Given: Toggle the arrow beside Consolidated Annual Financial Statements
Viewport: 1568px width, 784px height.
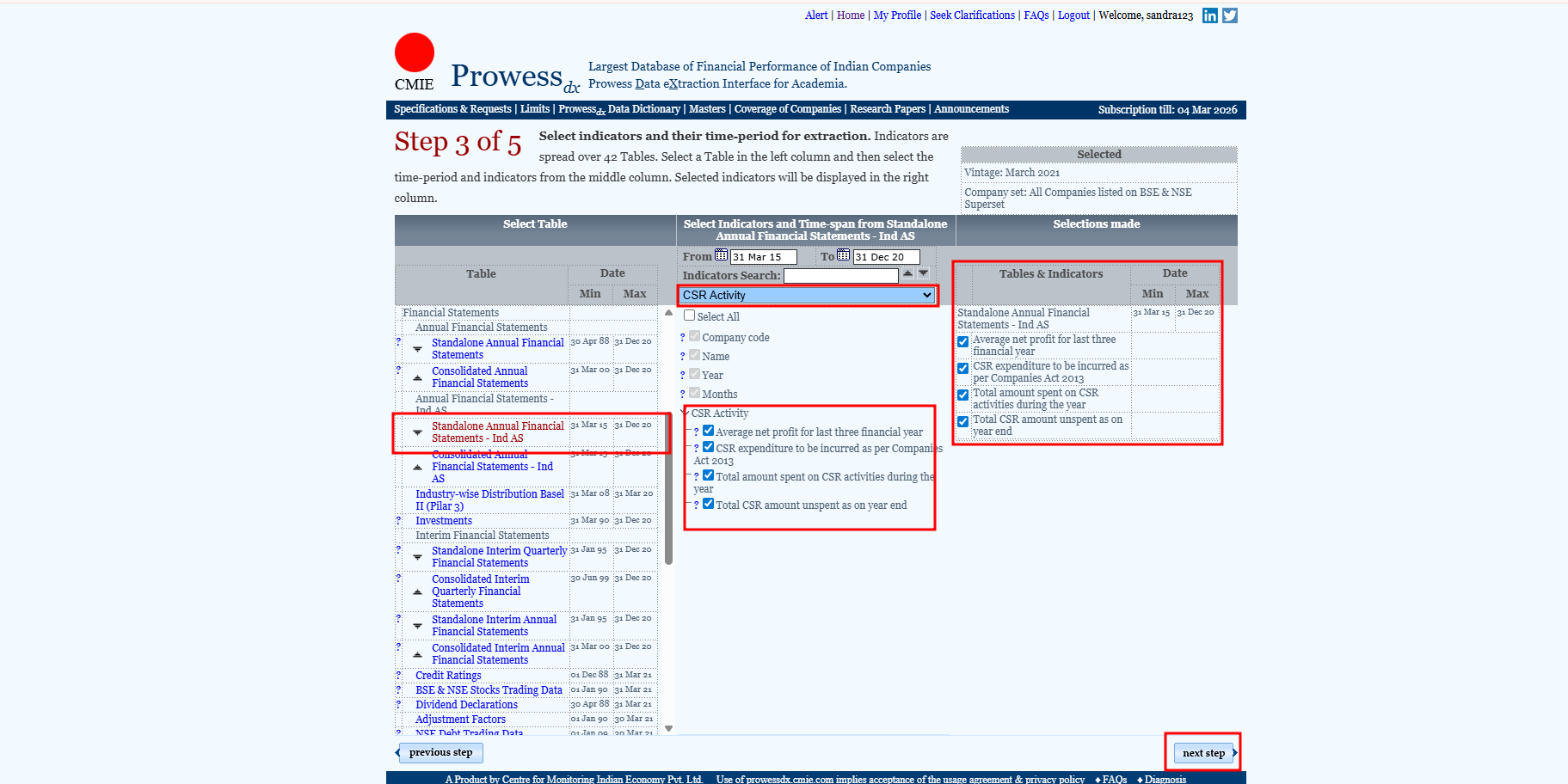Looking at the screenshot, I should tap(417, 377).
